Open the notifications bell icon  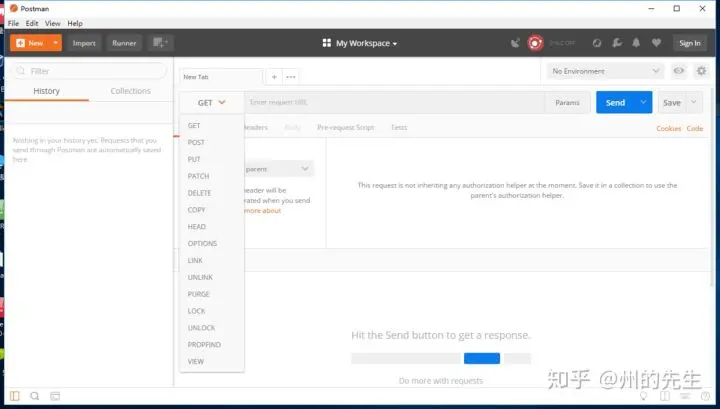[636, 43]
